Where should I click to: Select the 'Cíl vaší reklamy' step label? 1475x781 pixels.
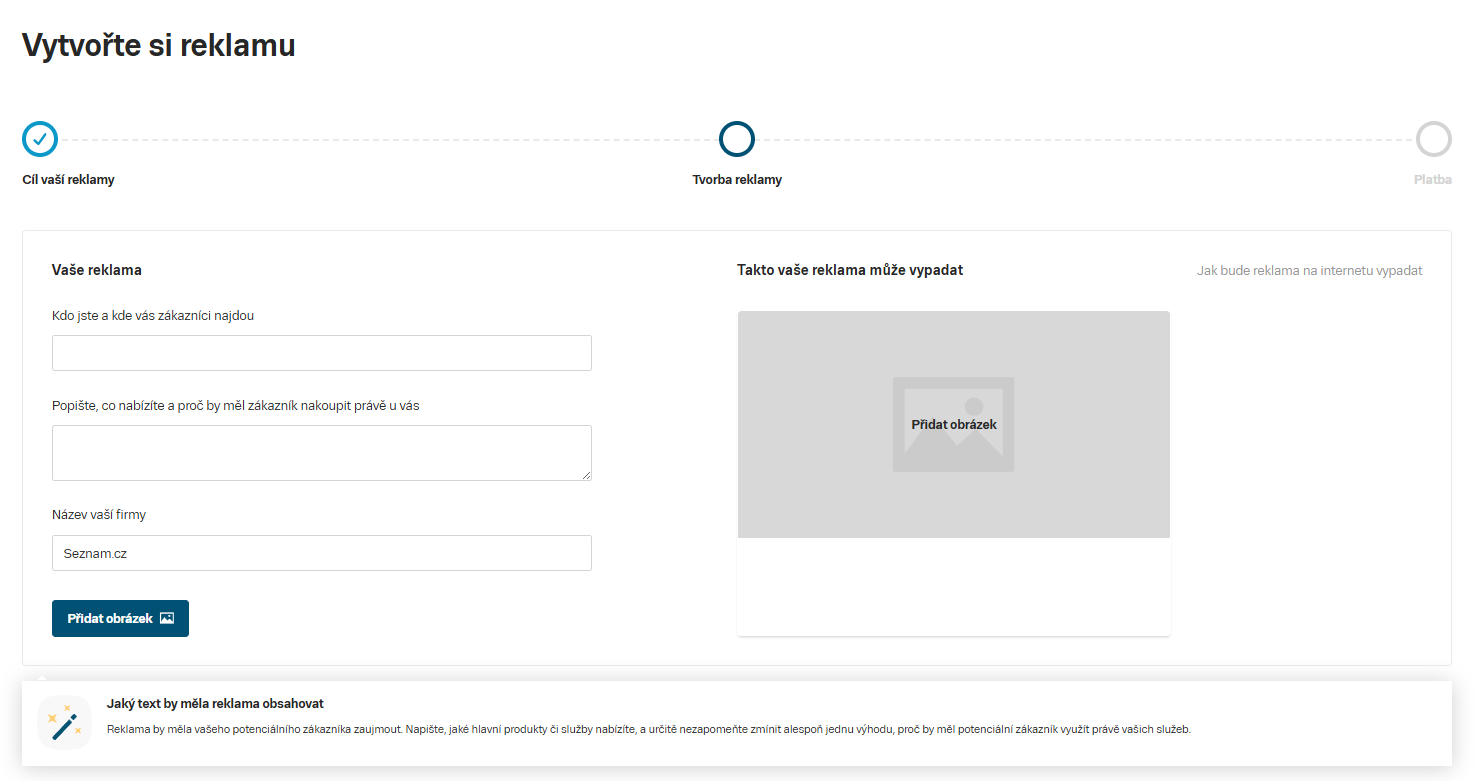68,180
